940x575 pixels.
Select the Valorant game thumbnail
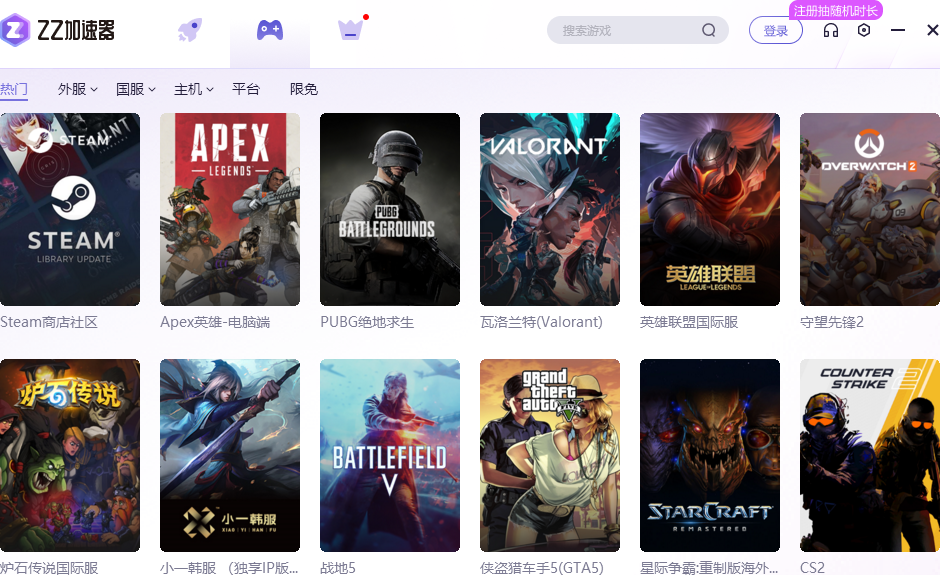(550, 209)
